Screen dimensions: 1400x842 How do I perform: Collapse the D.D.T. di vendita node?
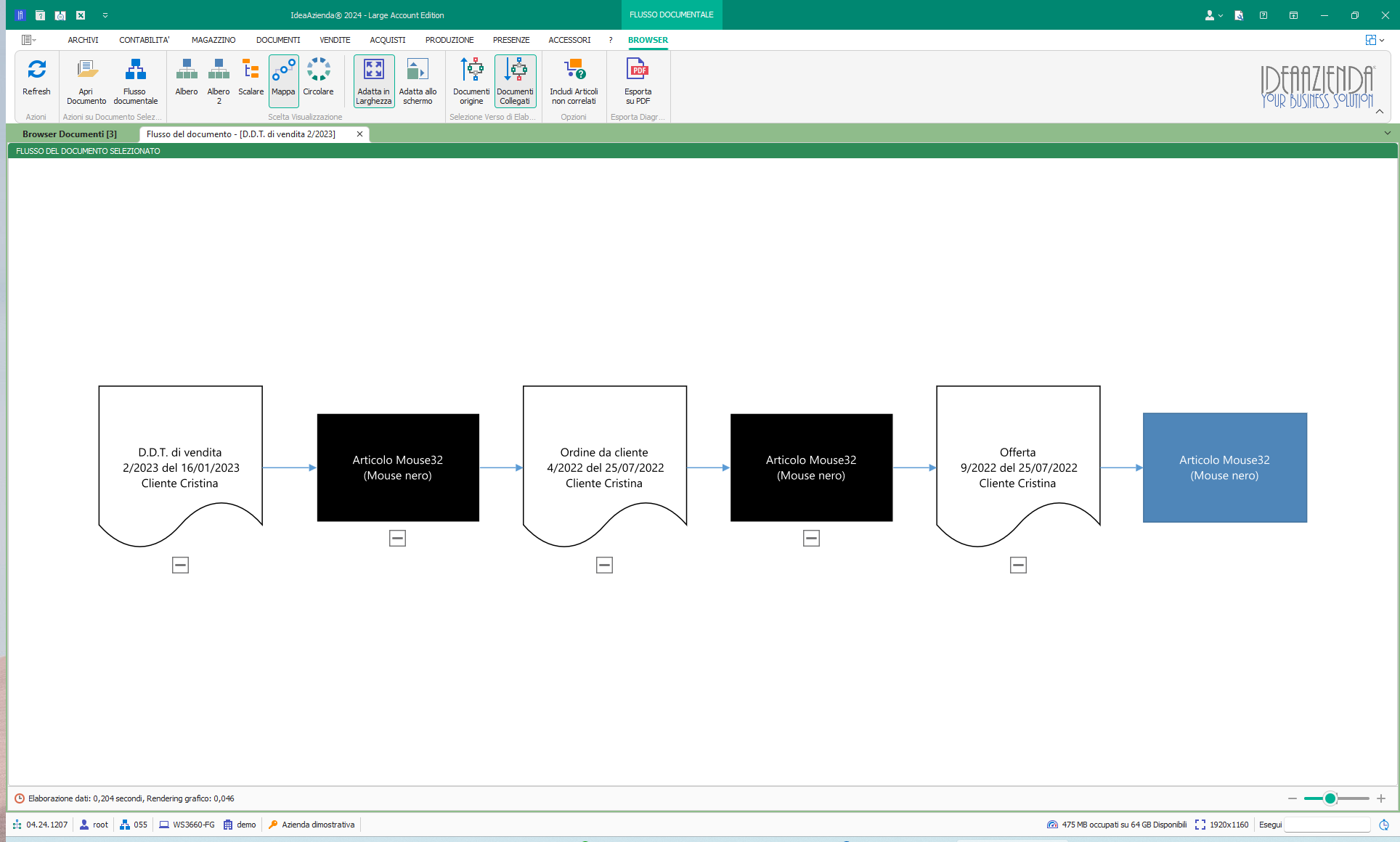pos(180,565)
